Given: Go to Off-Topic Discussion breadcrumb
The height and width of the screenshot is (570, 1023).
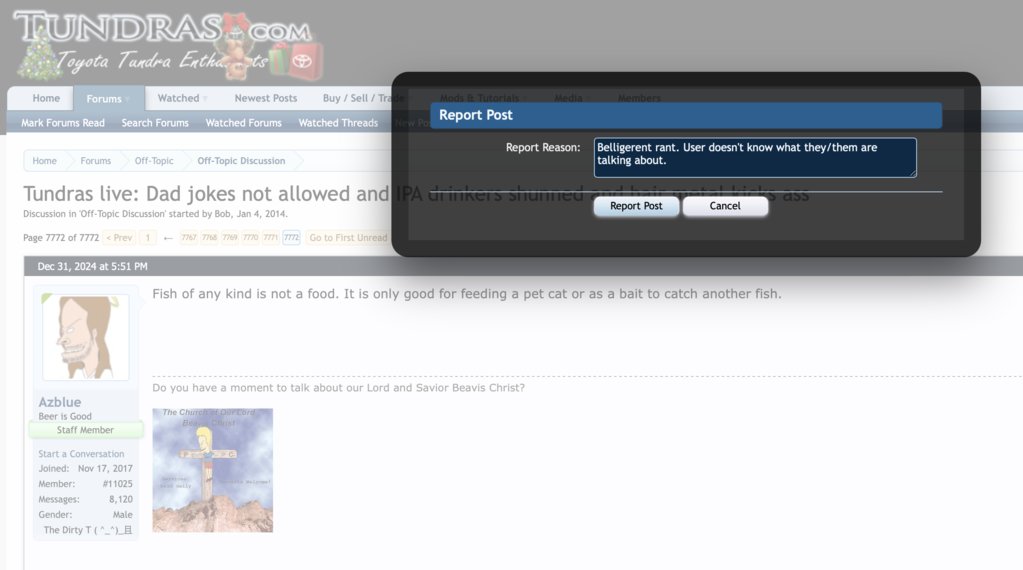Looking at the screenshot, I should [x=241, y=160].
